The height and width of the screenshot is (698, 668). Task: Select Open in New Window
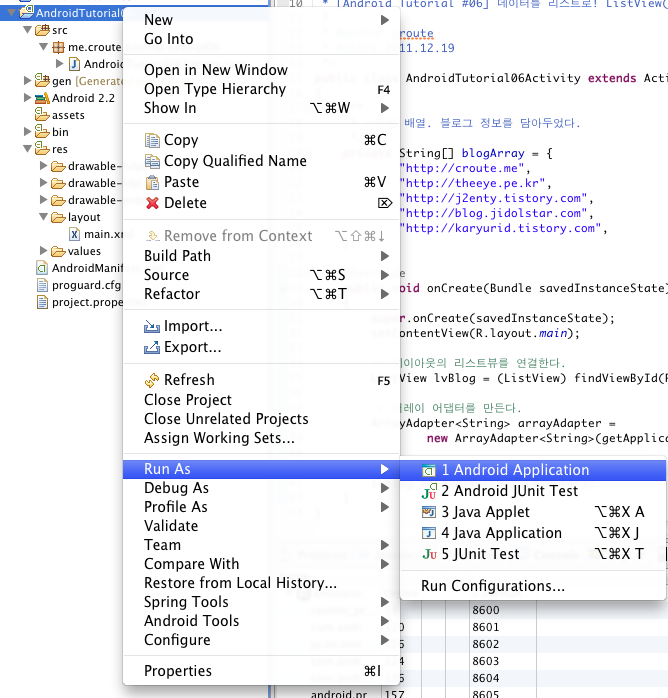[x=262, y=70]
